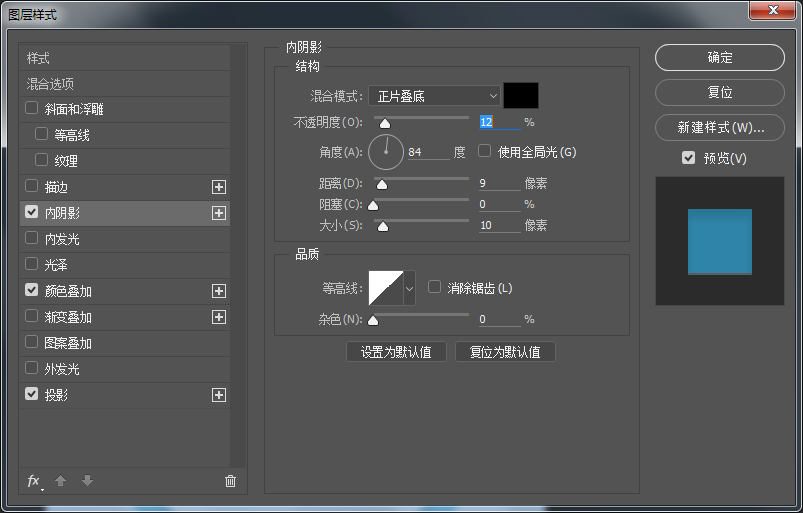Click the 阻塞 slider handle

click(373, 205)
